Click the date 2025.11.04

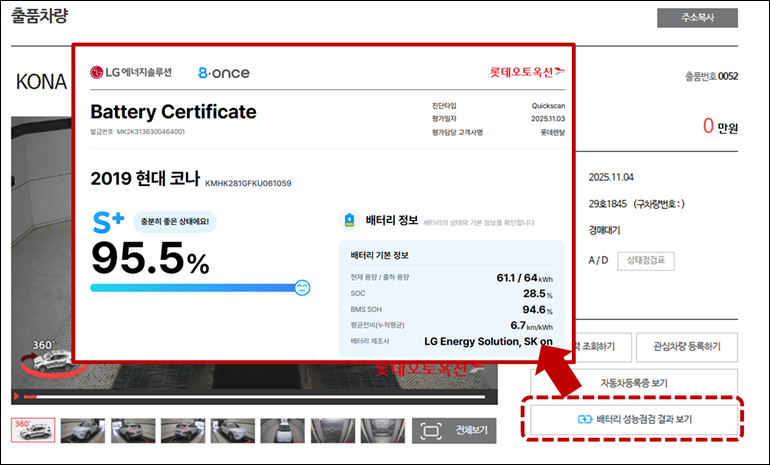(x=611, y=177)
